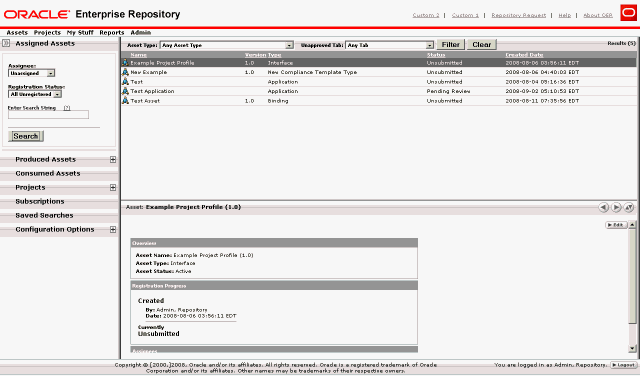640x376 pixels.
Task: Click the Pending Review status cell
Action: pos(448,91)
